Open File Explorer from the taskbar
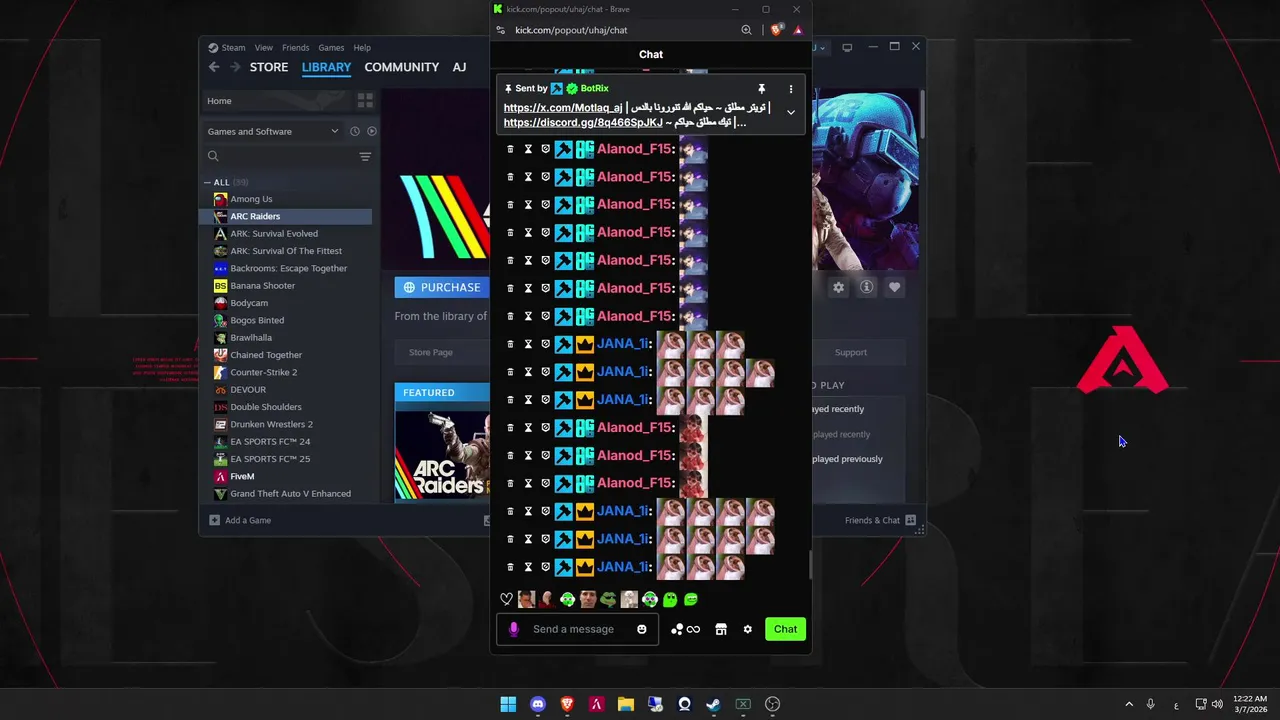The image size is (1280, 720). click(x=626, y=704)
